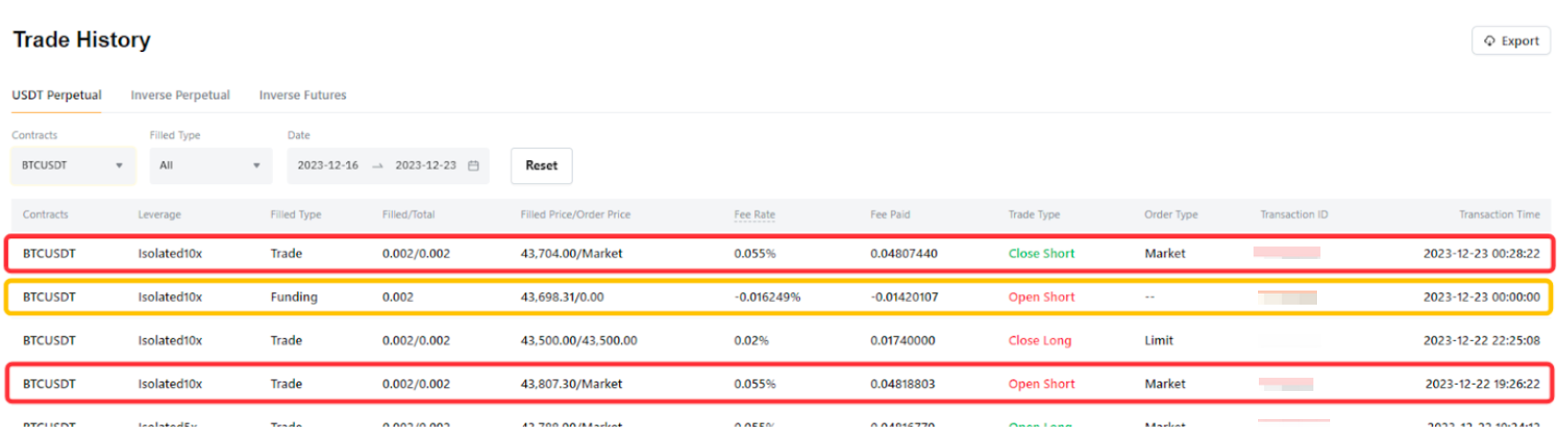Click the Fee Rate column header
Image resolution: width=1568 pixels, height=427 pixels.
(x=754, y=215)
